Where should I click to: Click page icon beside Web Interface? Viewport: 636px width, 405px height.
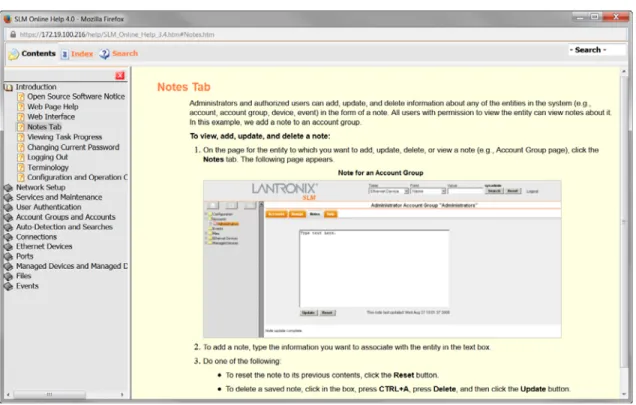click(21, 117)
